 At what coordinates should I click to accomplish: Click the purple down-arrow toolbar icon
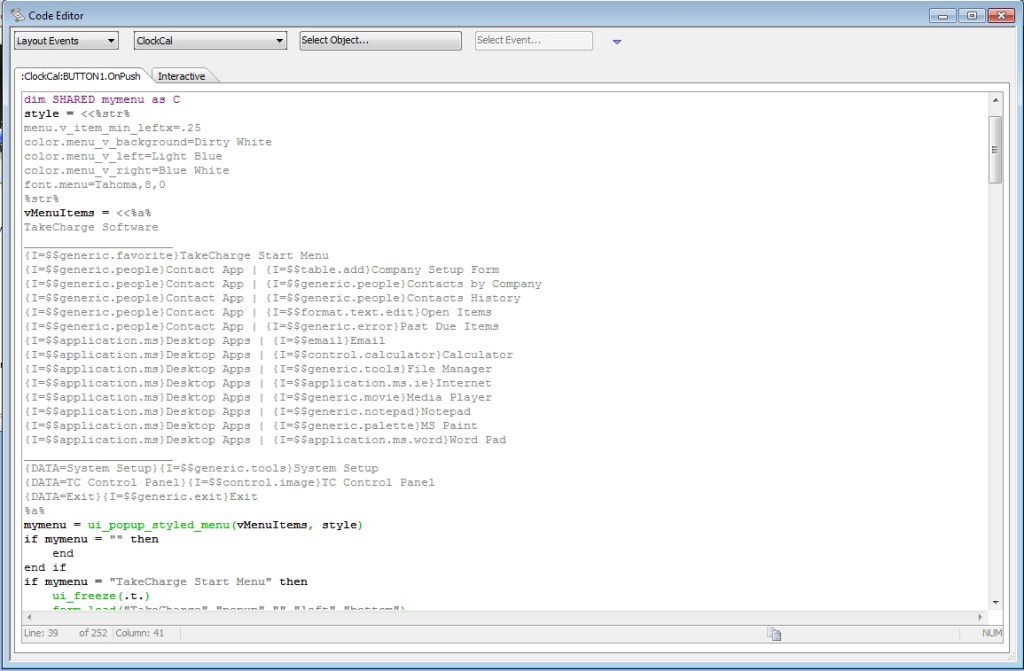[x=617, y=41]
